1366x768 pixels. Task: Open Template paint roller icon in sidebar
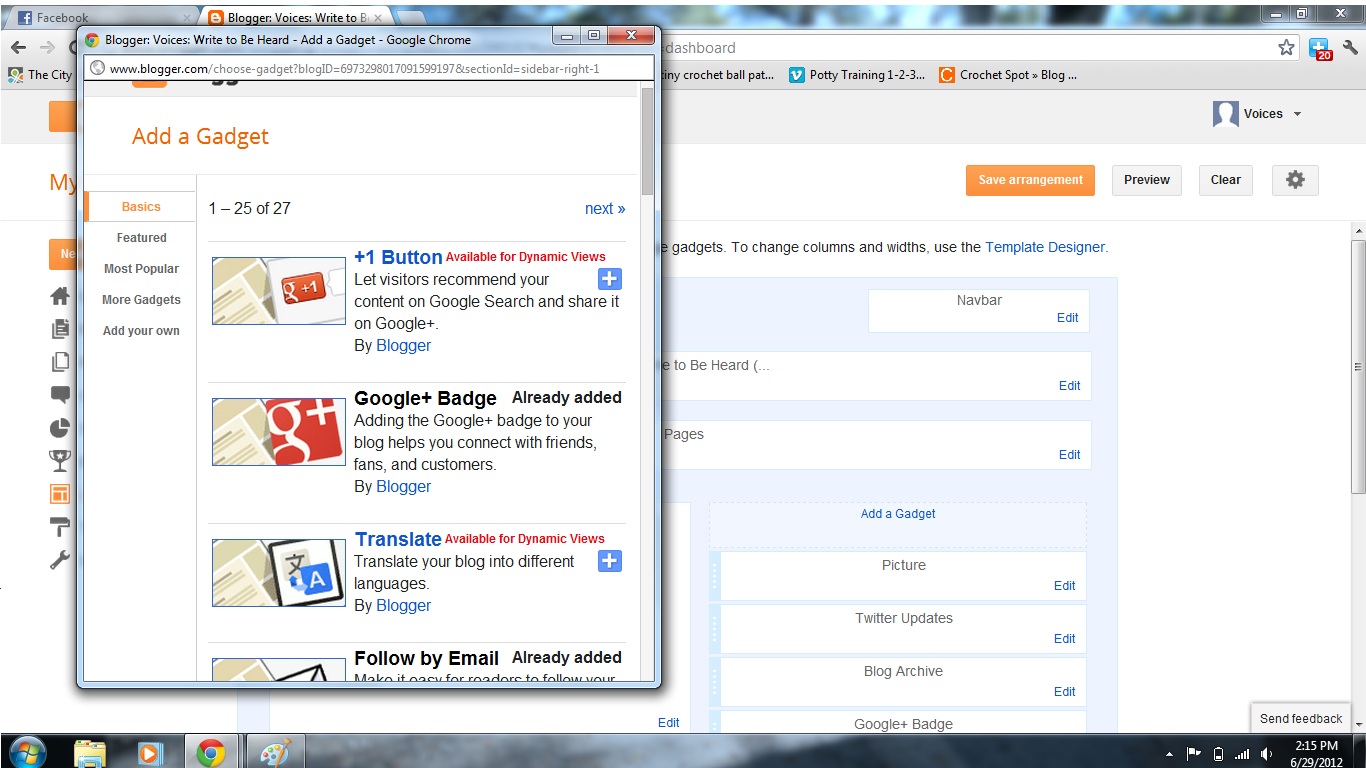click(x=60, y=527)
